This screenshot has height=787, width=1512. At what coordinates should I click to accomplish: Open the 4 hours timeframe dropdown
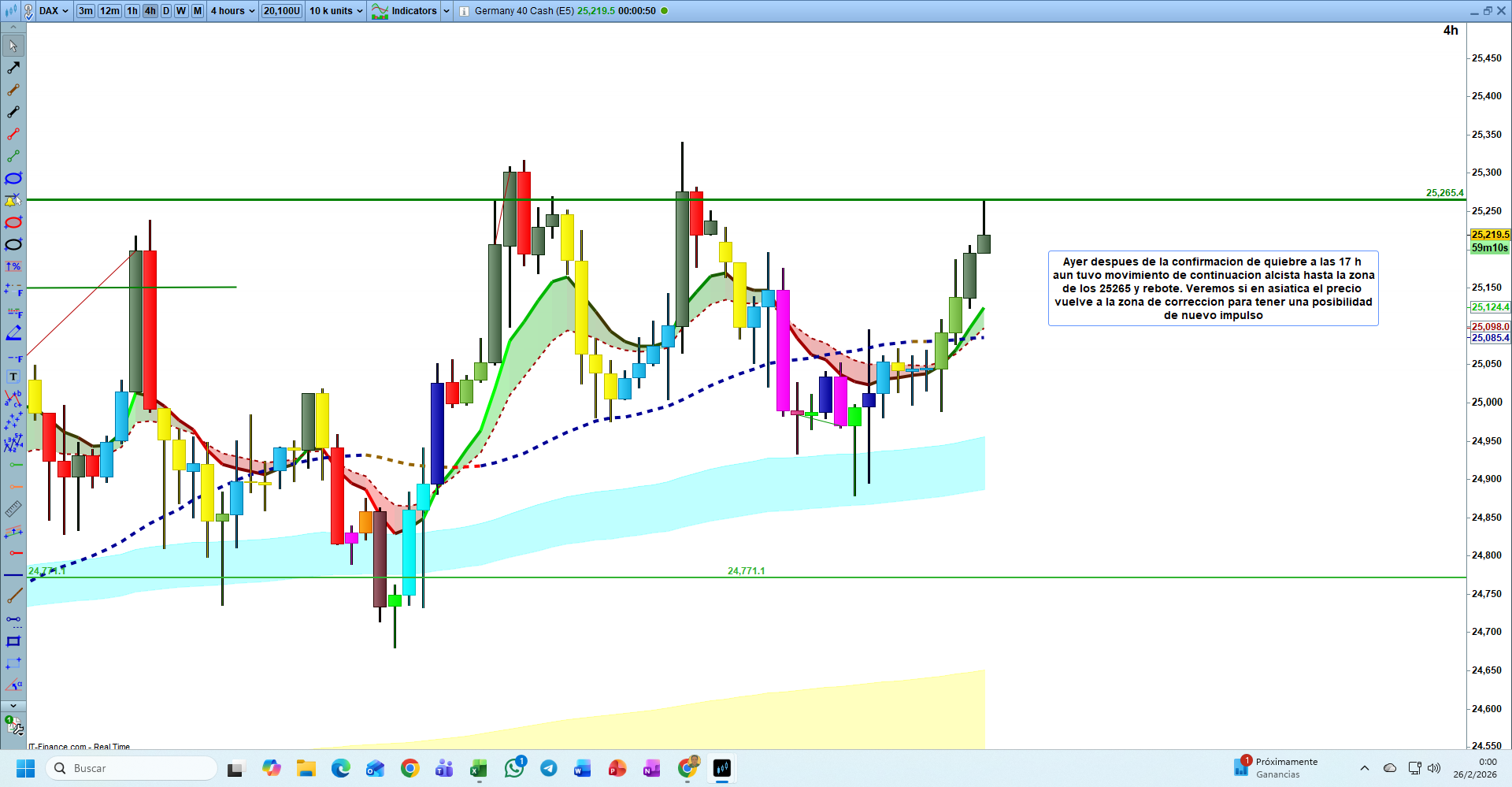[x=232, y=11]
